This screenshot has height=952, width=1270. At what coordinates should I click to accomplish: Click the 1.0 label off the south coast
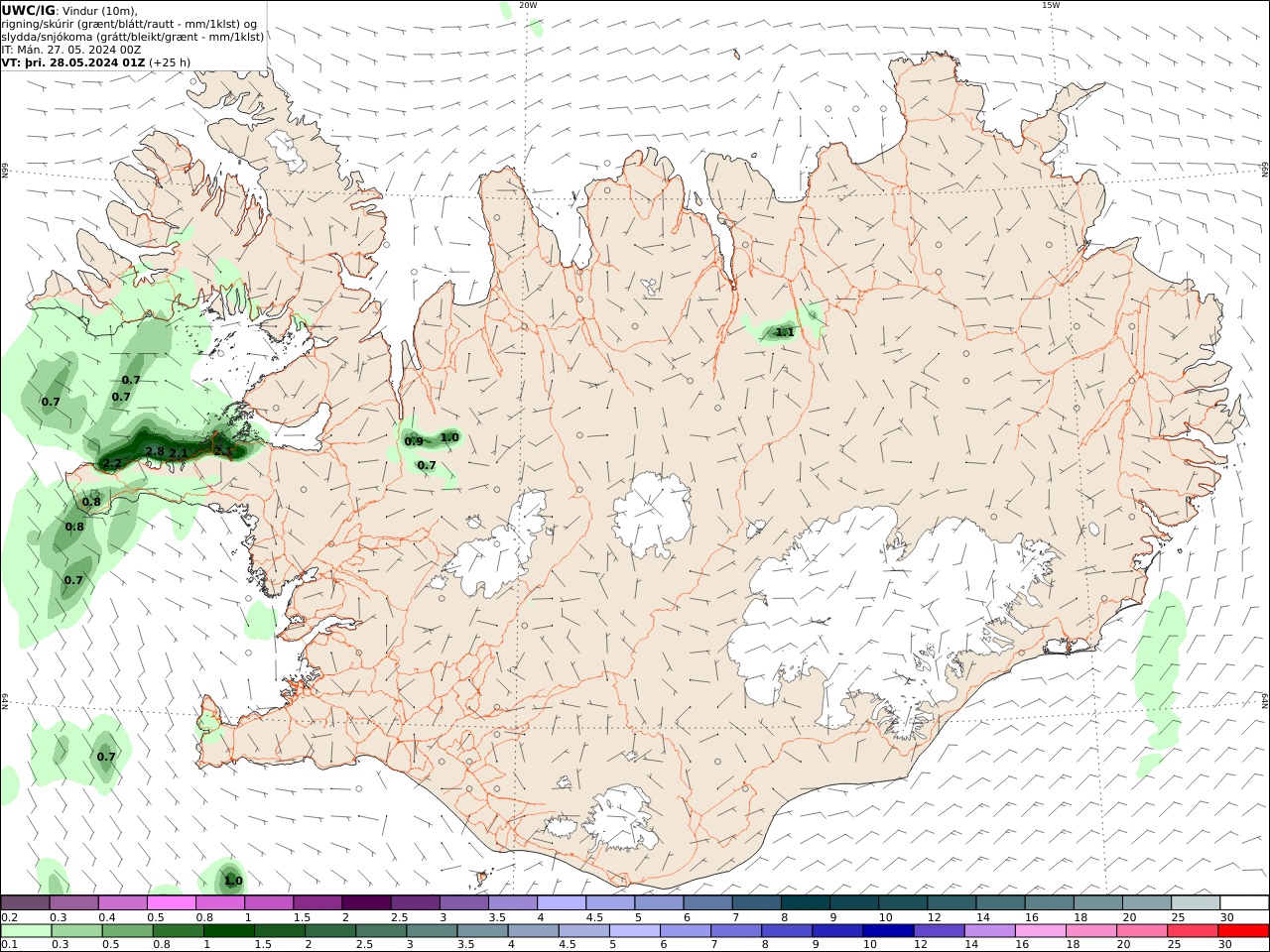click(233, 881)
